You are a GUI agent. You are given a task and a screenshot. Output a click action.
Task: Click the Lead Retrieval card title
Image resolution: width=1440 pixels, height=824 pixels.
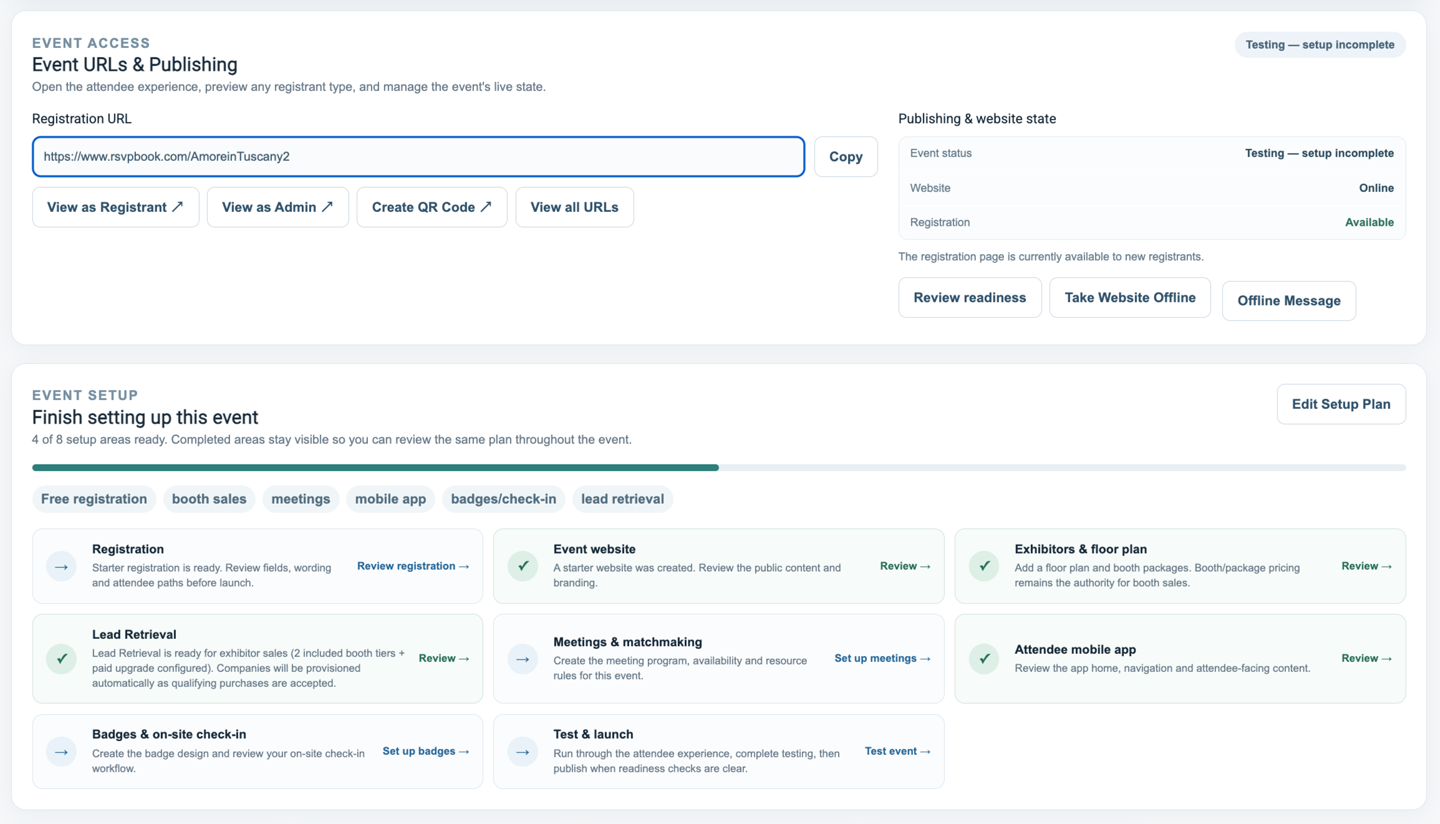134,634
